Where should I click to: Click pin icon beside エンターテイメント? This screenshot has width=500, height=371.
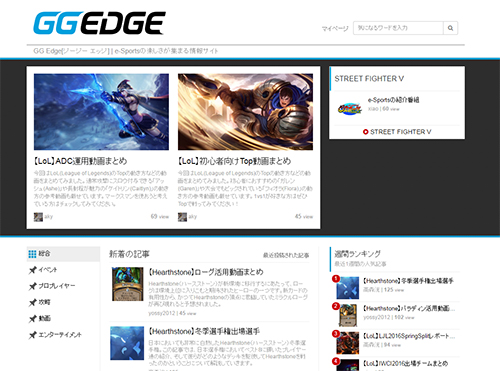point(32,335)
